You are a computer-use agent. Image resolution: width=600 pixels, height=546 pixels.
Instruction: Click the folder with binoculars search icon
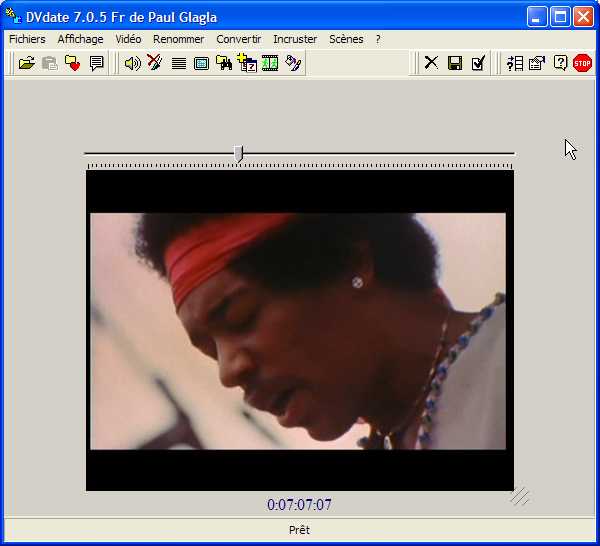point(224,63)
